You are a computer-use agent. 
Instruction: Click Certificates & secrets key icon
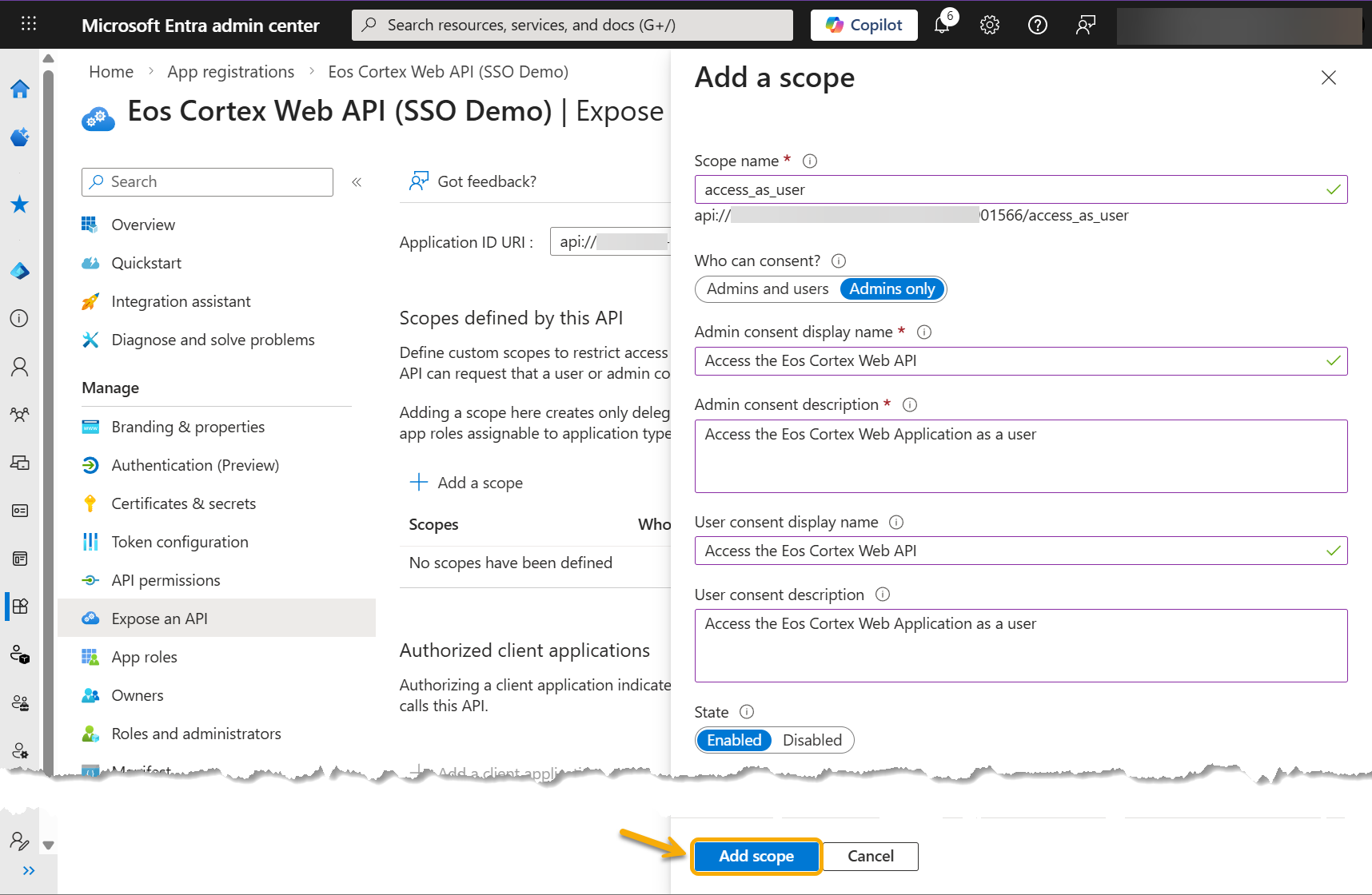90,503
